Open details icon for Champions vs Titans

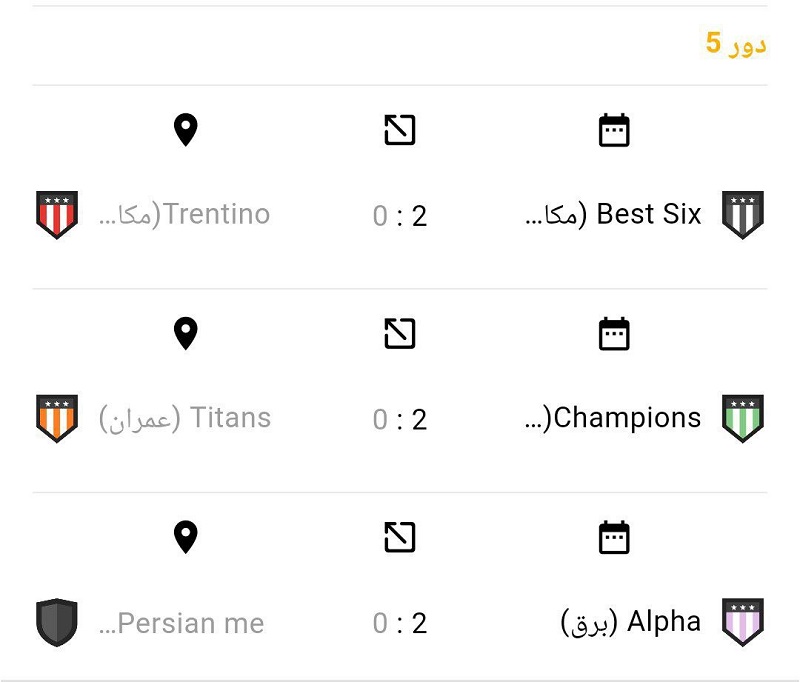pyautogui.click(x=400, y=334)
